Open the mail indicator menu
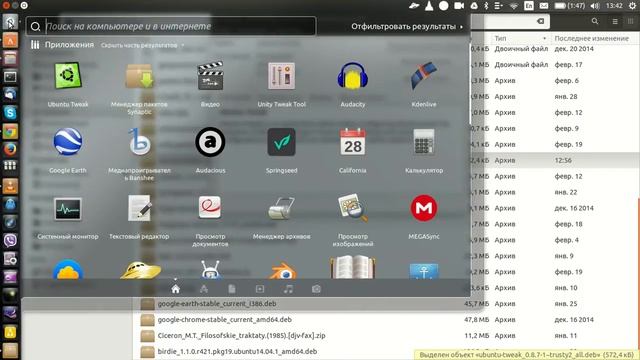Viewport: 640px width, 360px height. 544,6
